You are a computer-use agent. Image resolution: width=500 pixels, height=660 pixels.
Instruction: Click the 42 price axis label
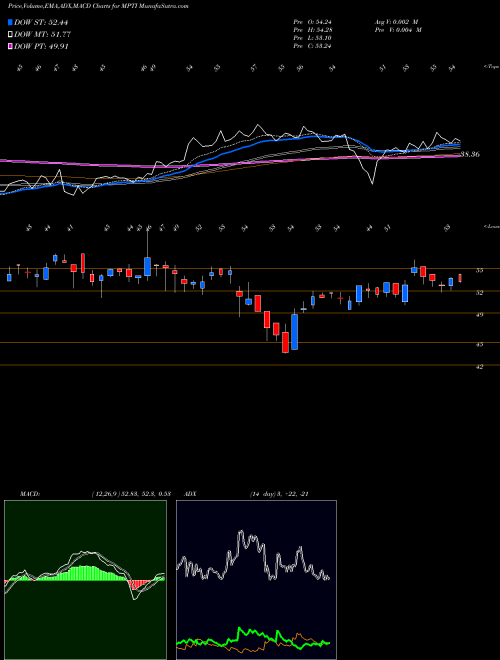479,367
